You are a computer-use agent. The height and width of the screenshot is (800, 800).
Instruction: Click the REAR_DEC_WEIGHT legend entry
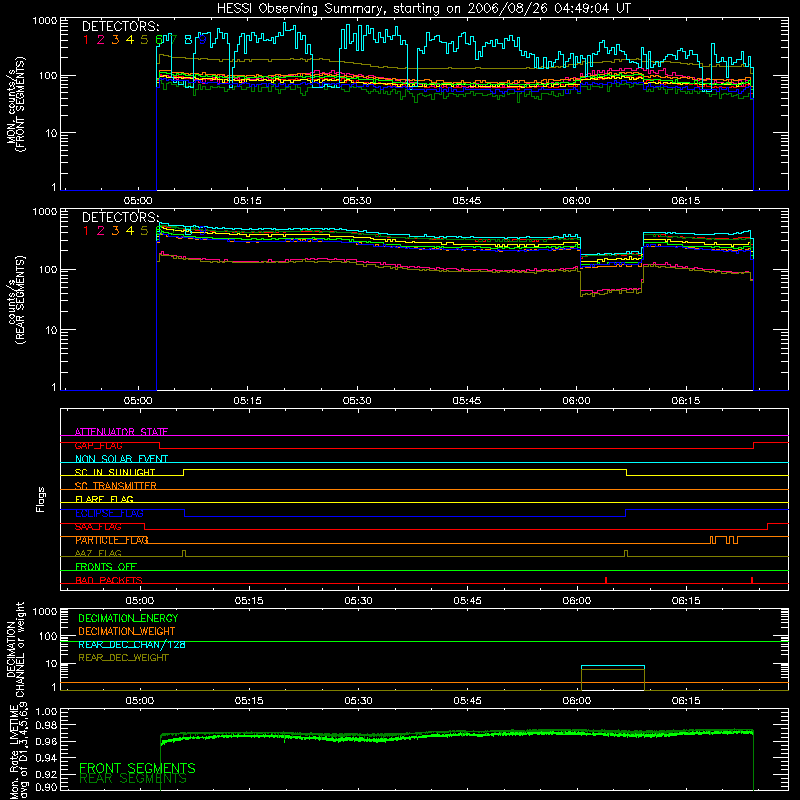pos(123,658)
